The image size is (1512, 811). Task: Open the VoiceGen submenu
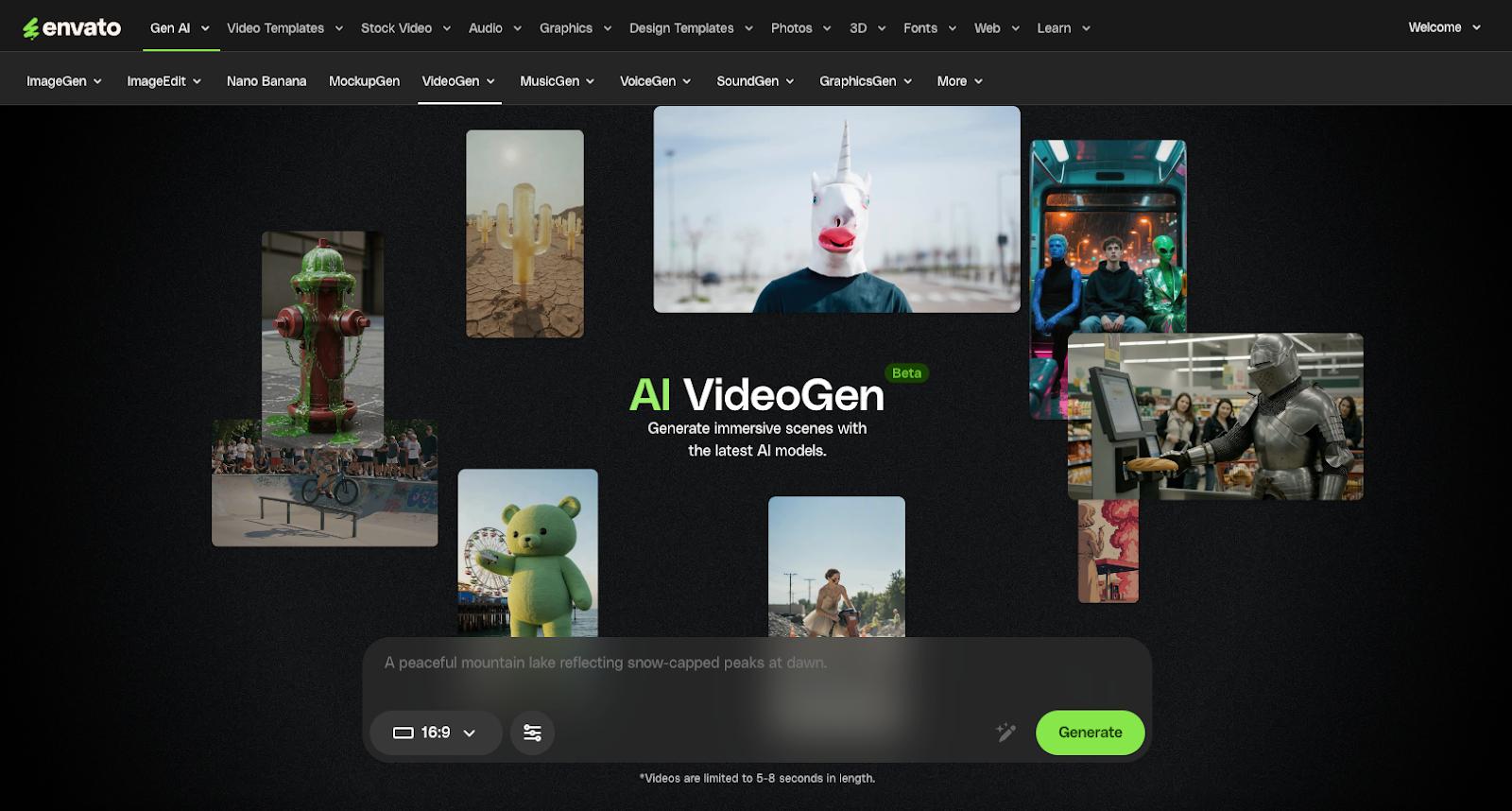tap(656, 81)
